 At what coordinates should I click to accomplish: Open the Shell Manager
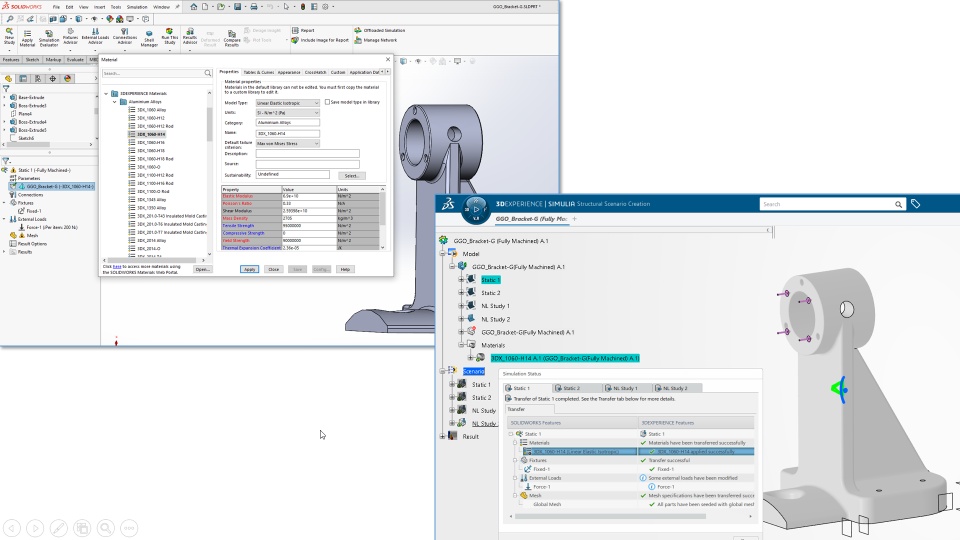point(149,38)
